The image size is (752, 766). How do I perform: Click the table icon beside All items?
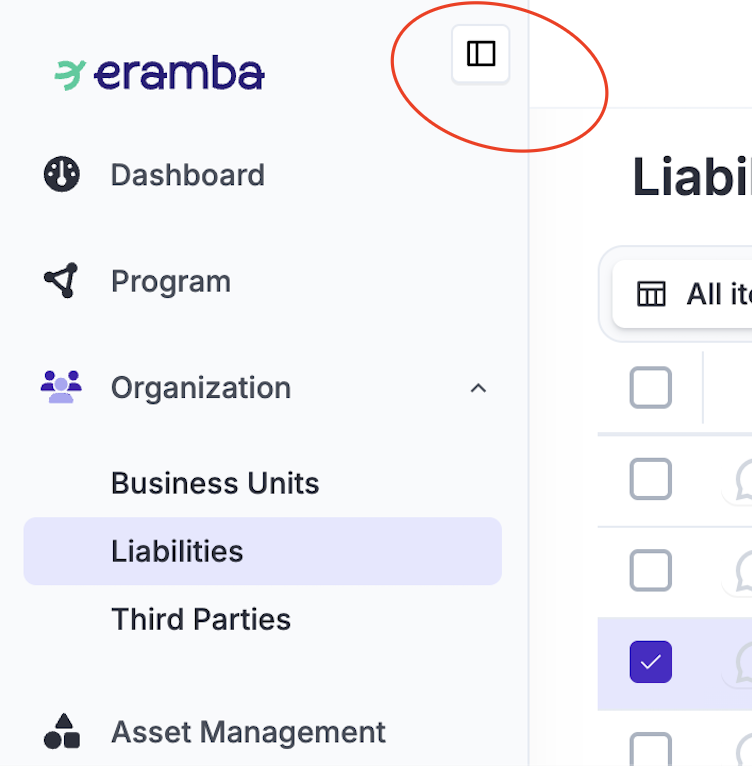[x=651, y=294]
